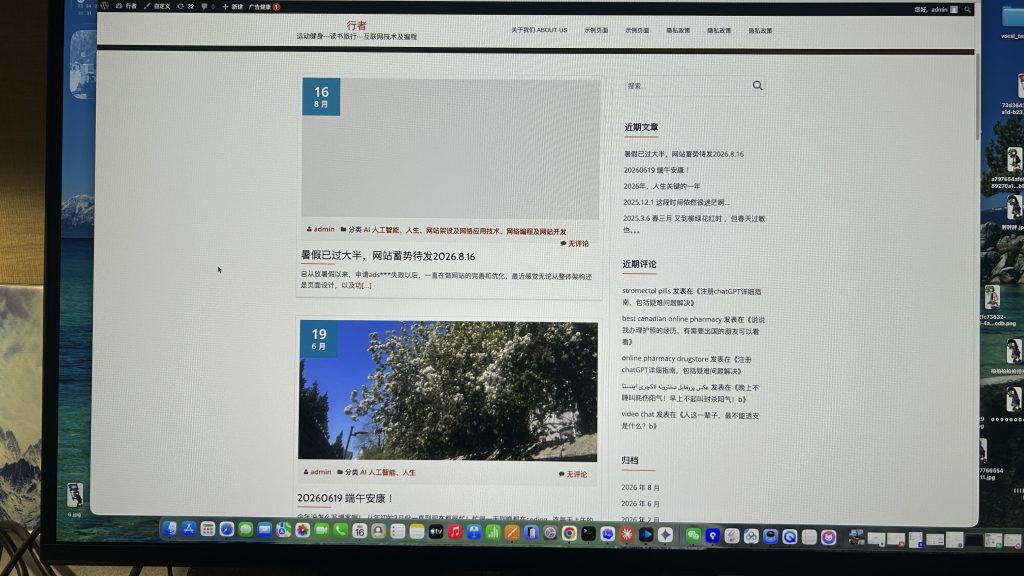This screenshot has width=1024, height=576.
Task: Open Finder from the Dock
Action: coord(170,529)
